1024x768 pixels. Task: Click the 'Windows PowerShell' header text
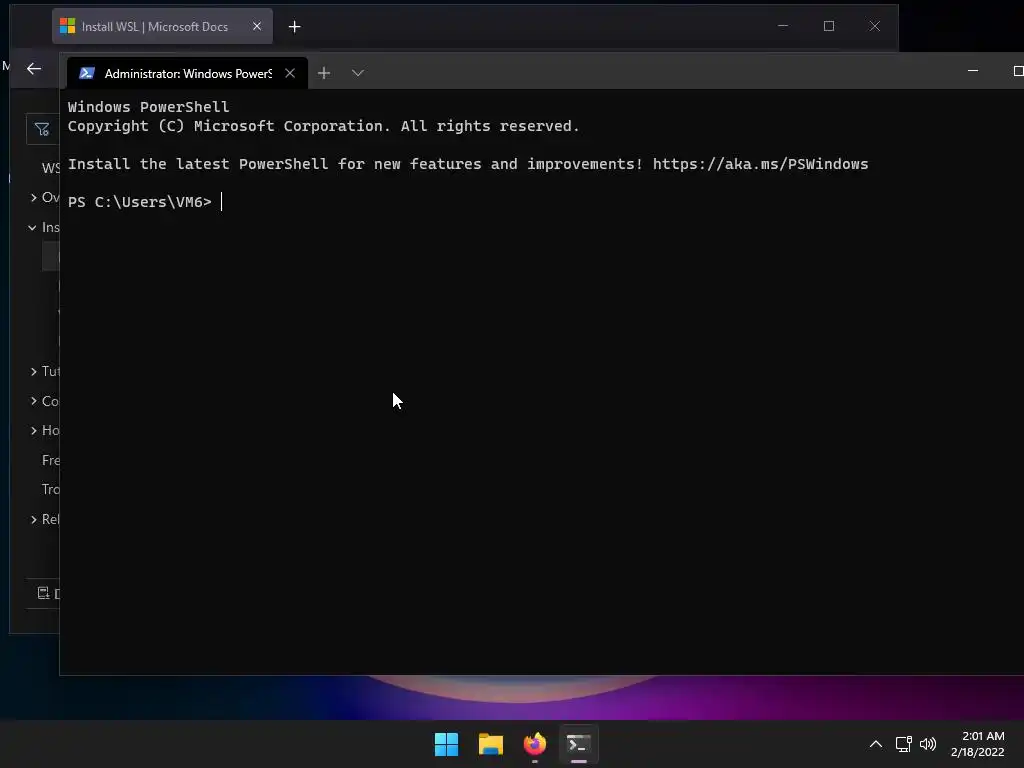pyautogui.click(x=148, y=107)
